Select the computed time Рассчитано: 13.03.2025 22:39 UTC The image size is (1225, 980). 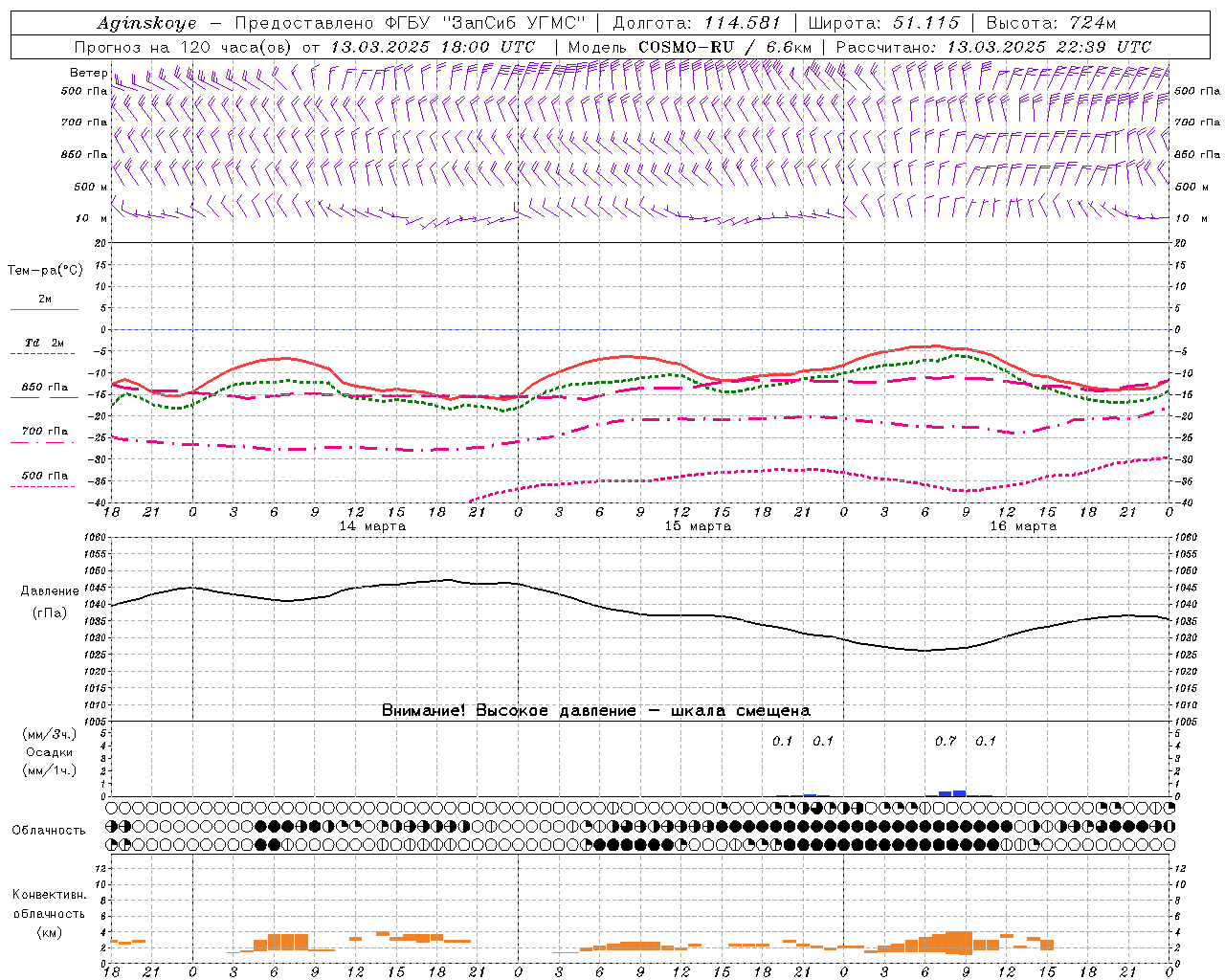993,47
